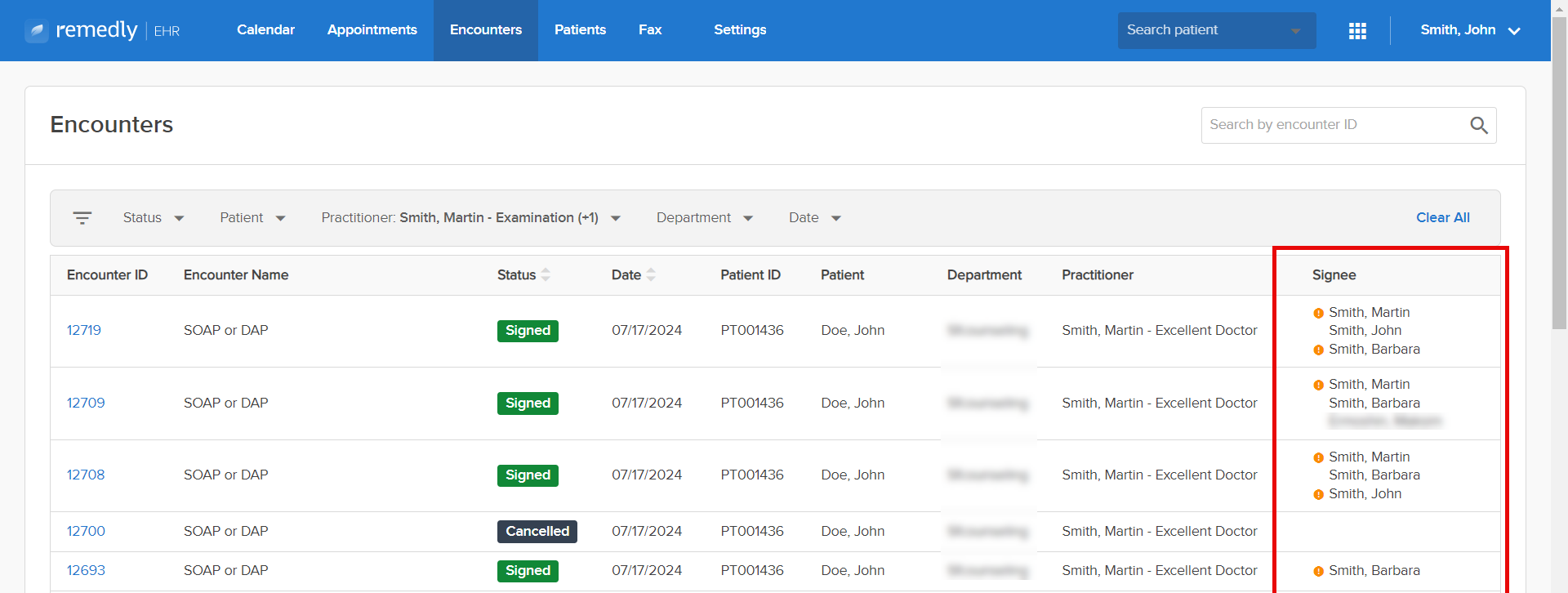Open the Settings tab
Viewport: 1568px width, 593px height.
coord(740,30)
